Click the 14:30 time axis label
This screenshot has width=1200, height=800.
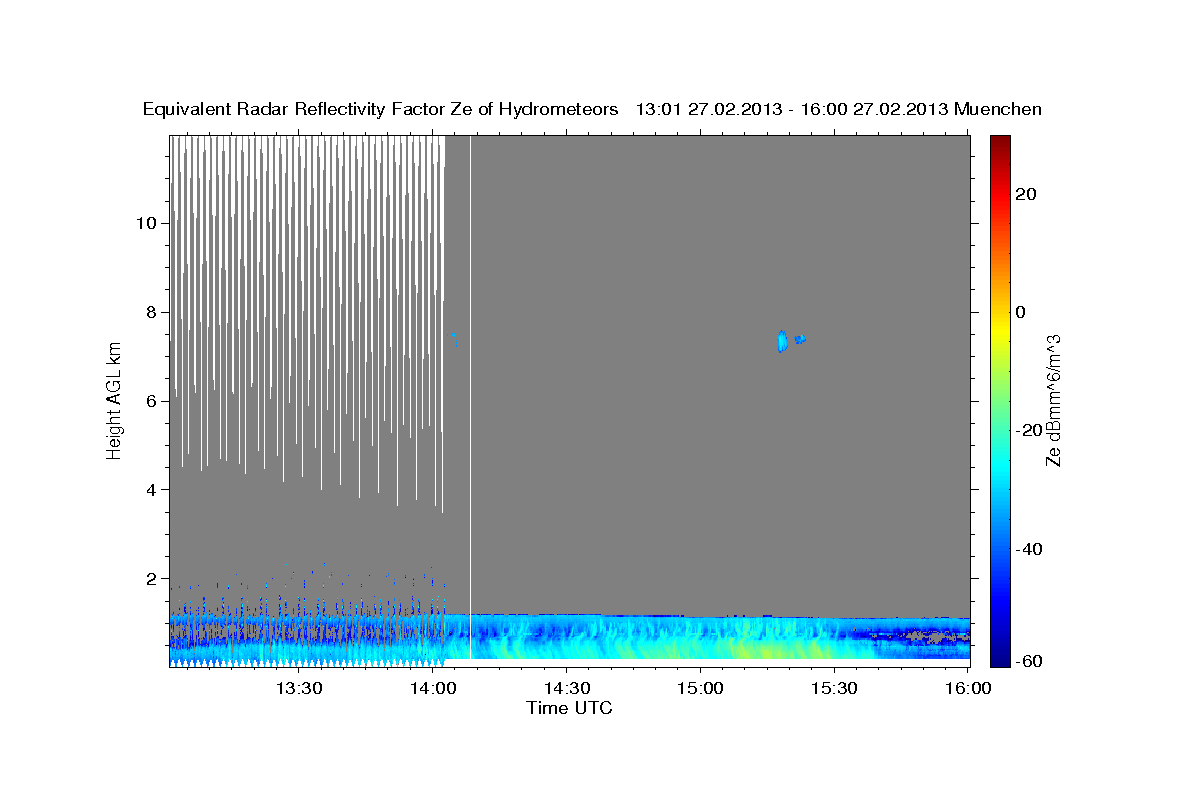pos(567,689)
